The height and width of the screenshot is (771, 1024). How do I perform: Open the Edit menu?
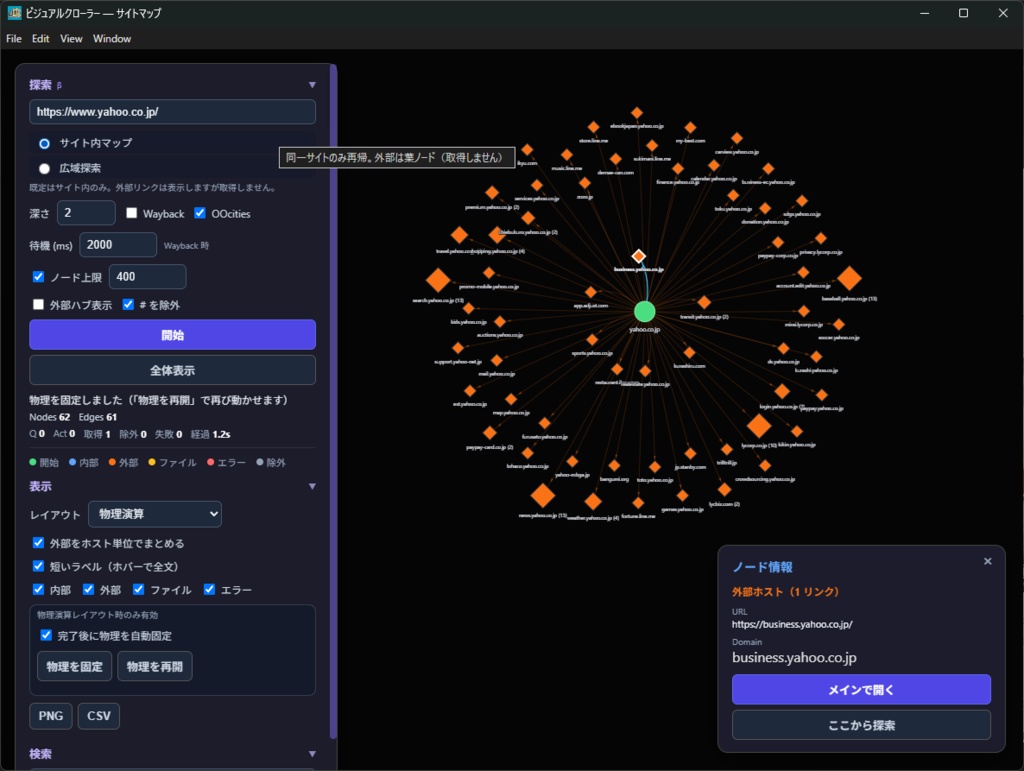[40, 39]
